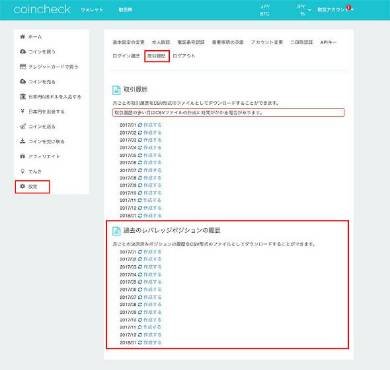Click the create link for 2017/06 trade history
Viewport: 390px width, 370px height.
152,163
